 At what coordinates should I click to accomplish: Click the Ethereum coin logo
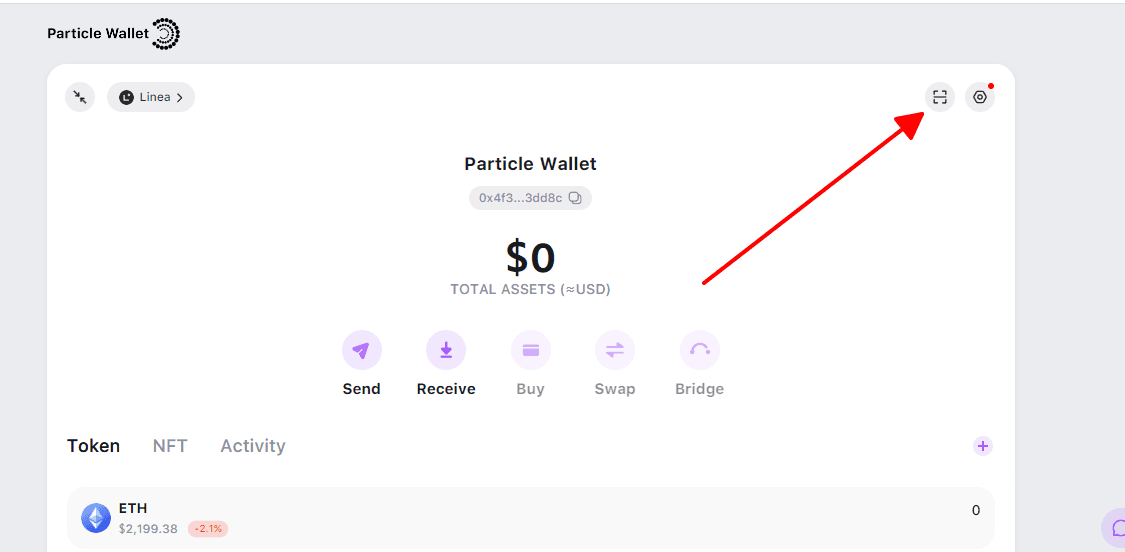click(96, 518)
